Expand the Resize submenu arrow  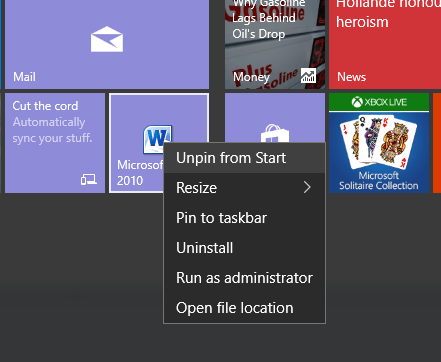click(307, 188)
